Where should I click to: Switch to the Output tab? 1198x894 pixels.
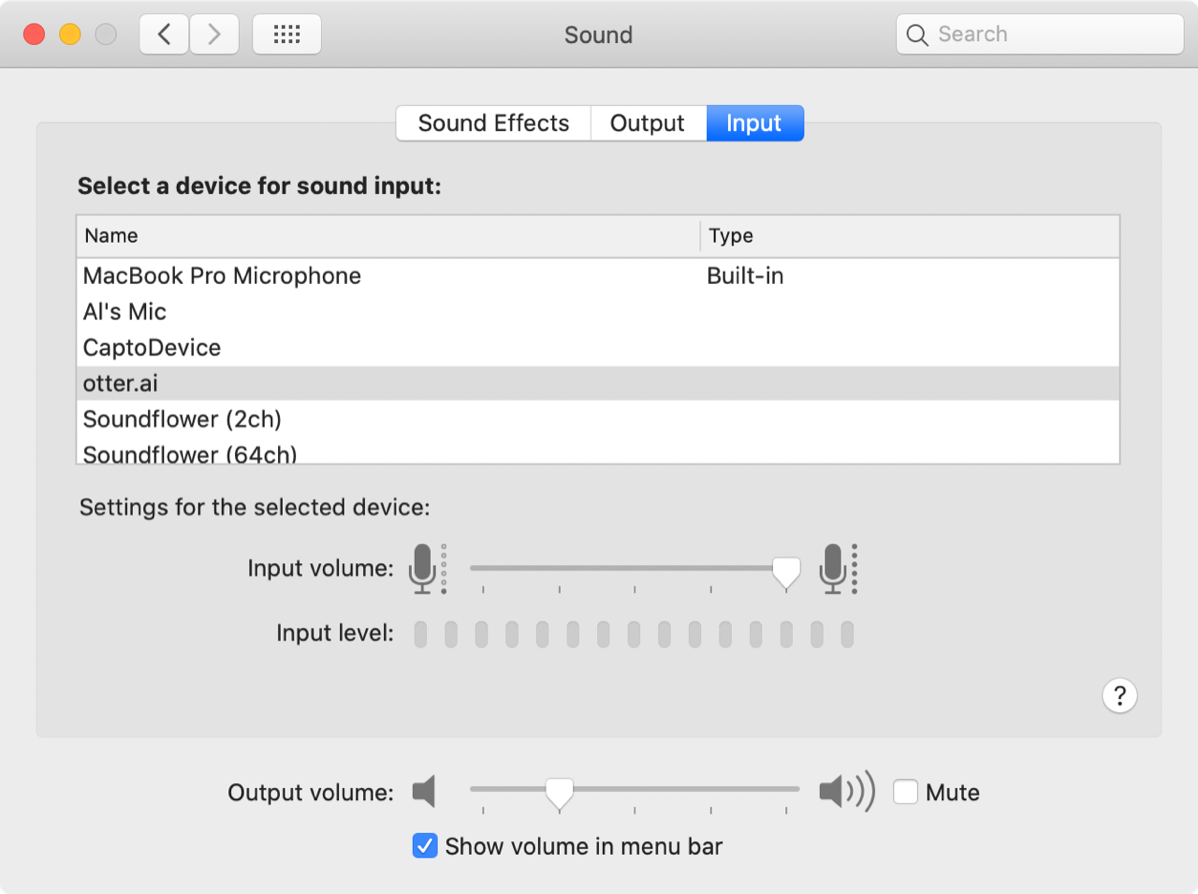(x=647, y=123)
